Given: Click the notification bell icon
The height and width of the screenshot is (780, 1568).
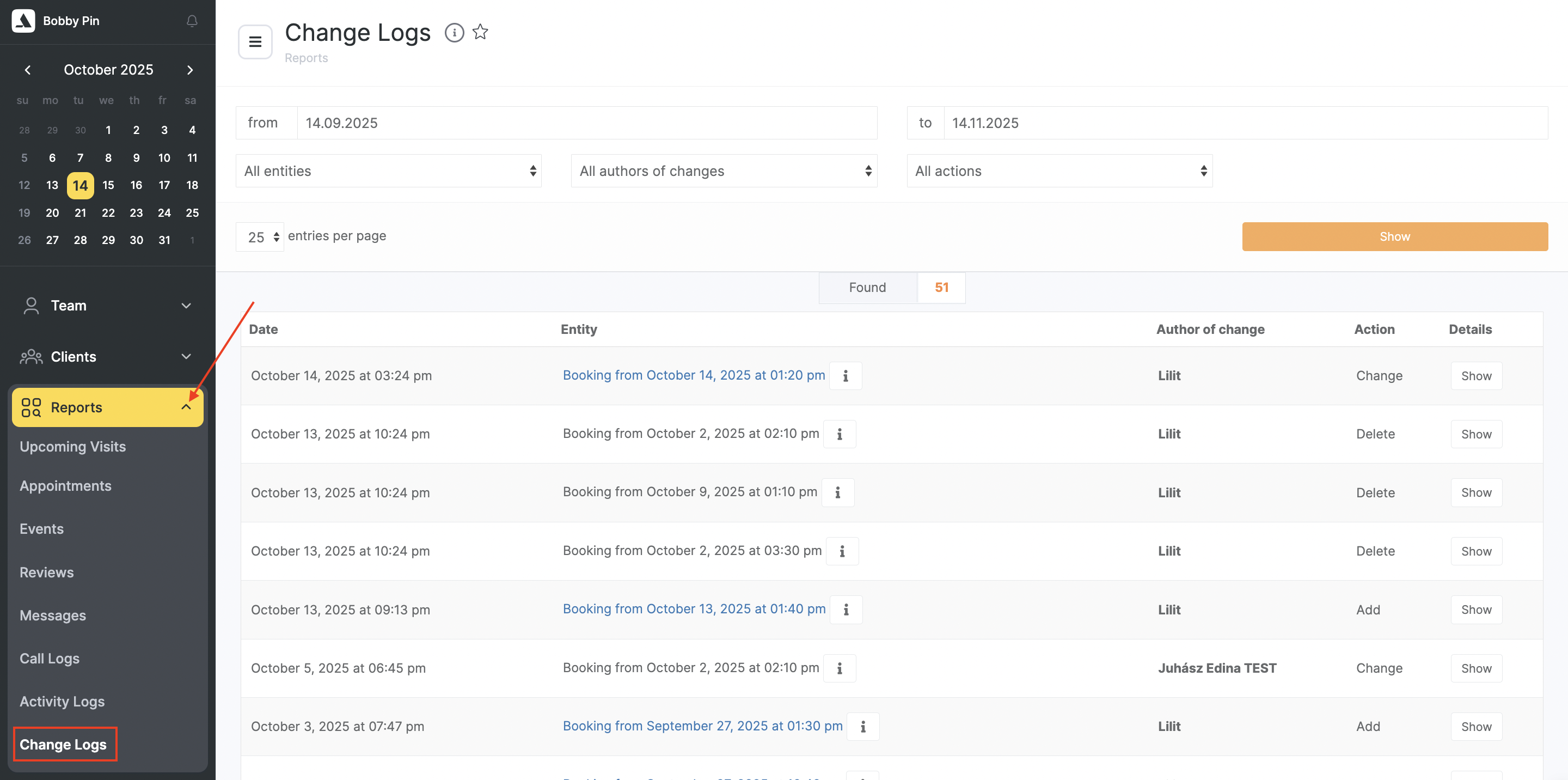Looking at the screenshot, I should (192, 21).
